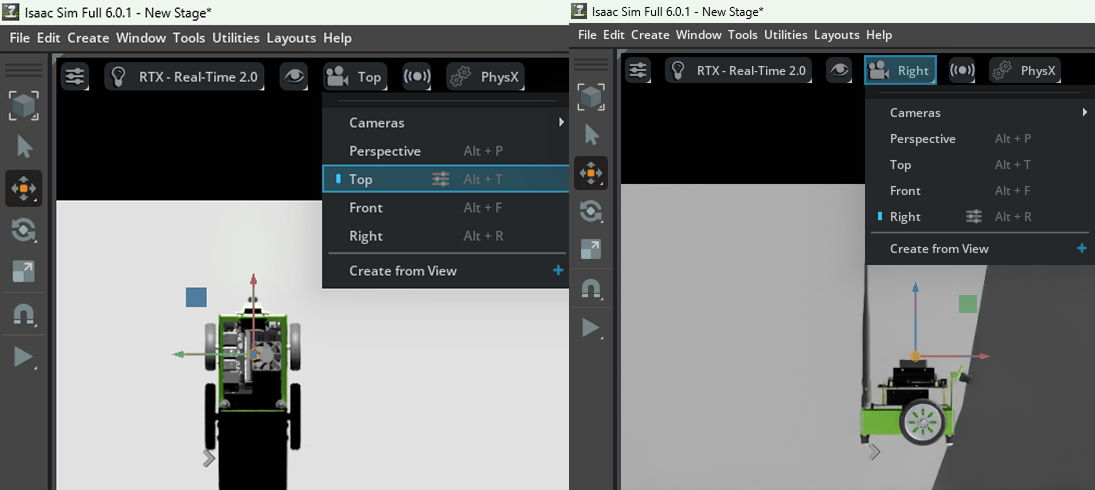Activate the Rotate tool in right window

point(591,211)
